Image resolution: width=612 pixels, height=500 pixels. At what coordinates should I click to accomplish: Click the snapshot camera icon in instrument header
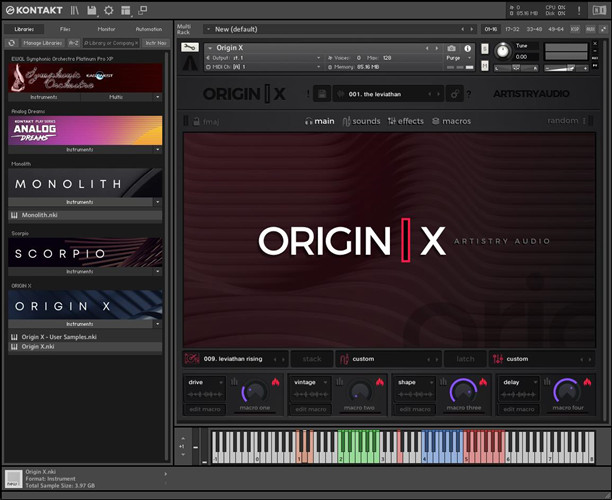[x=452, y=48]
